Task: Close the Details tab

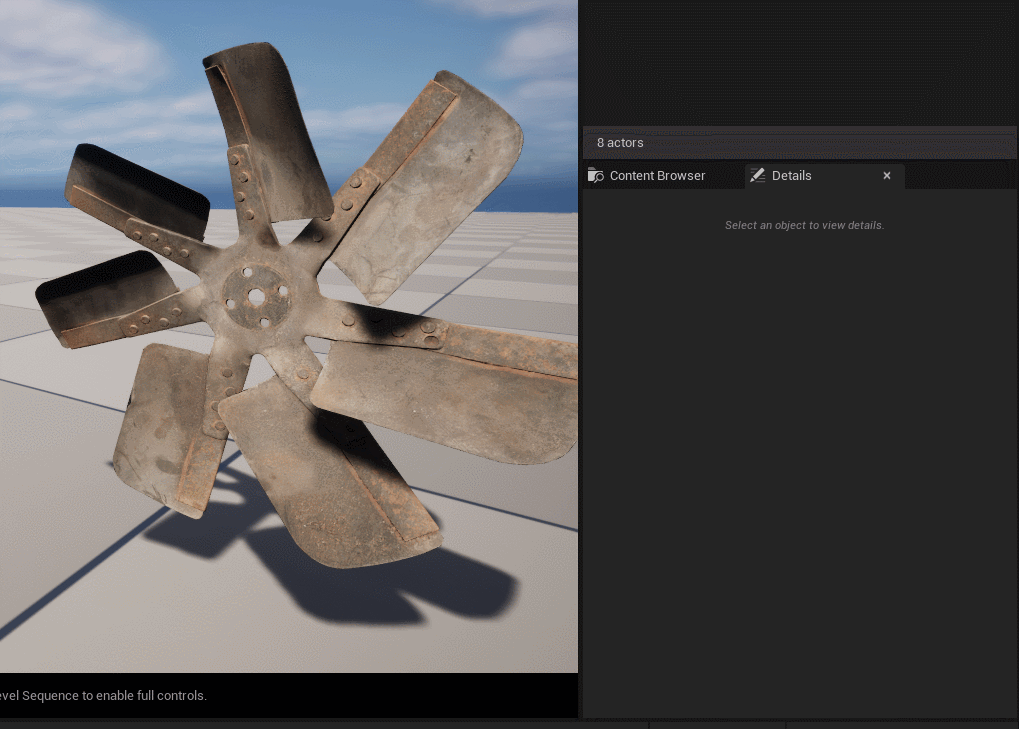Action: [x=886, y=175]
